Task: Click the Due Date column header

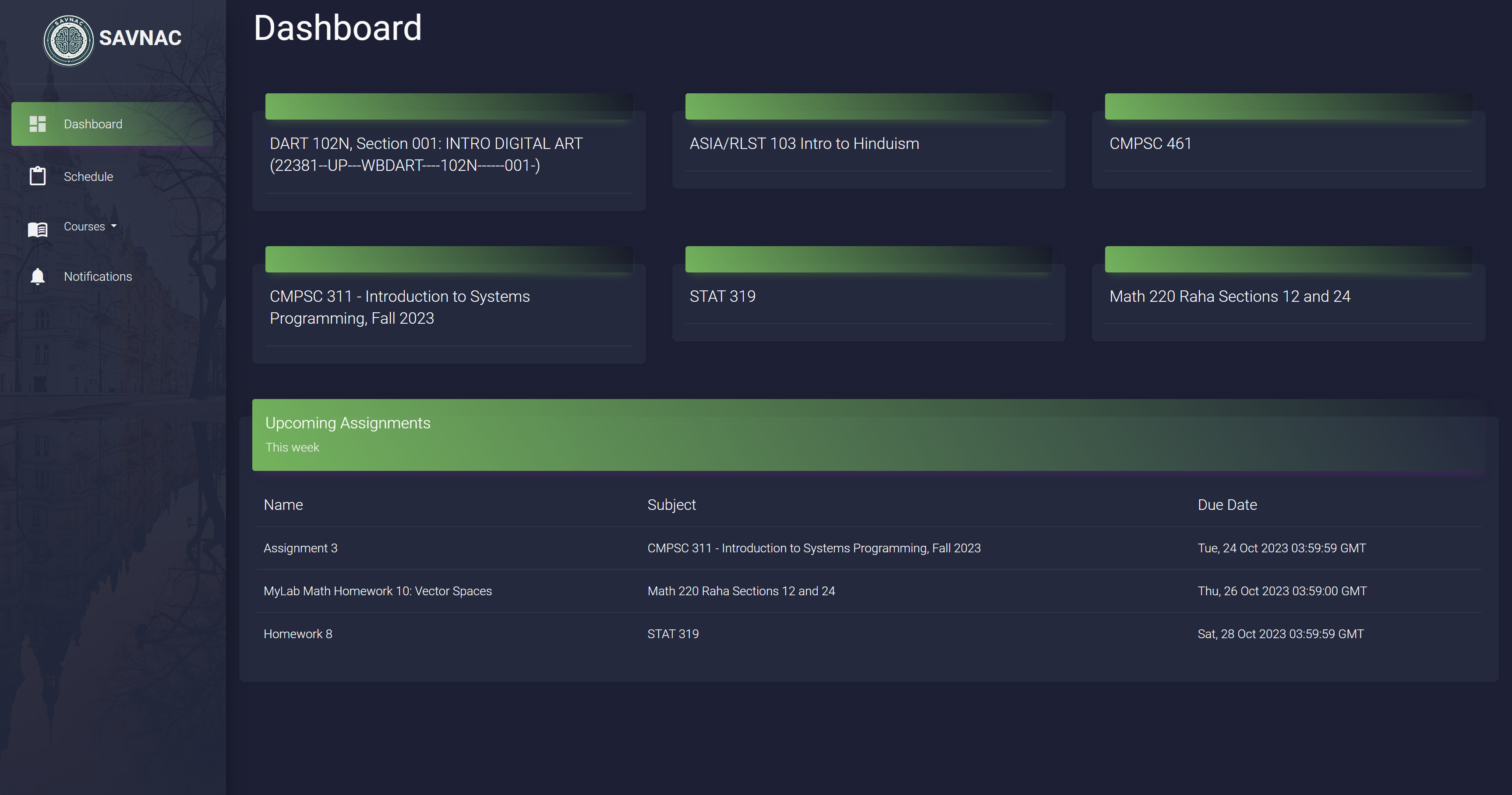Action: pos(1227,504)
